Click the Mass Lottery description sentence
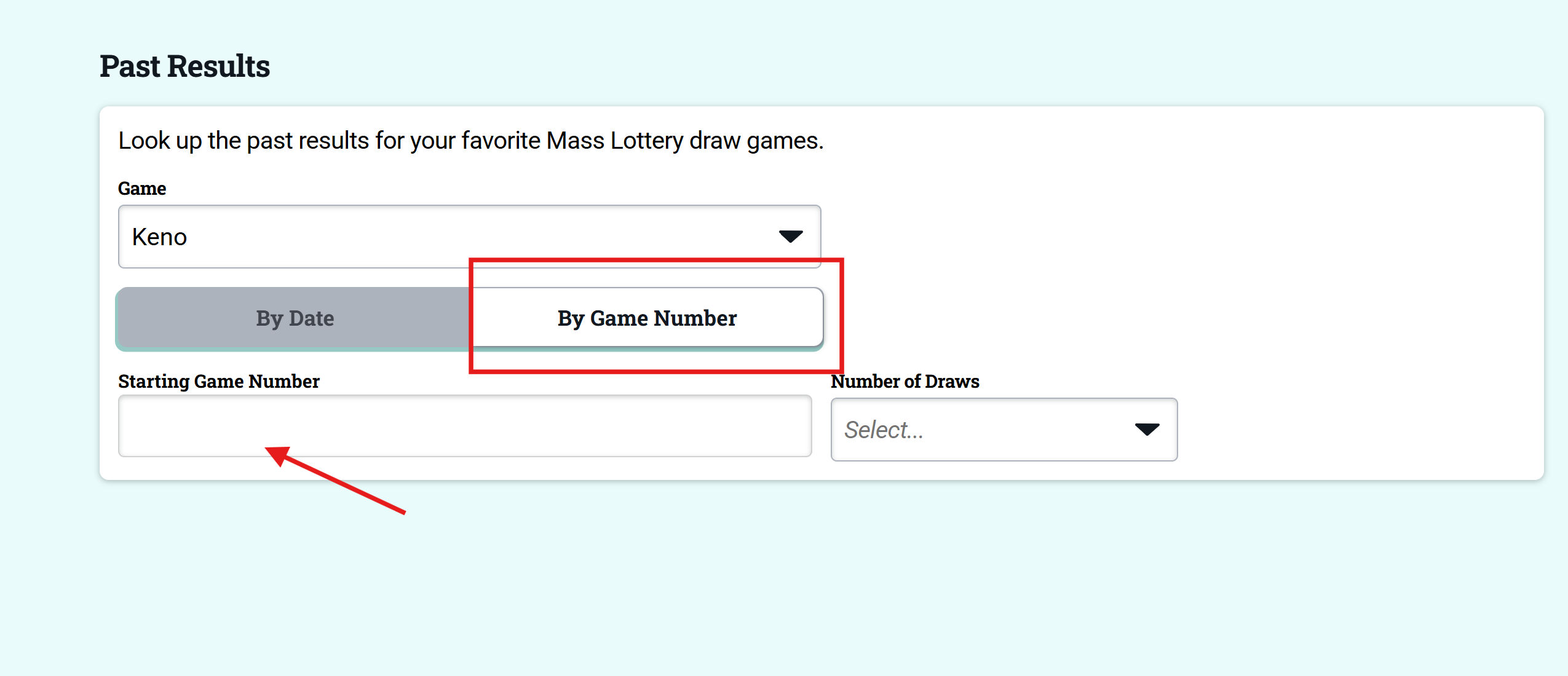Image resolution: width=1568 pixels, height=676 pixels. [x=471, y=141]
